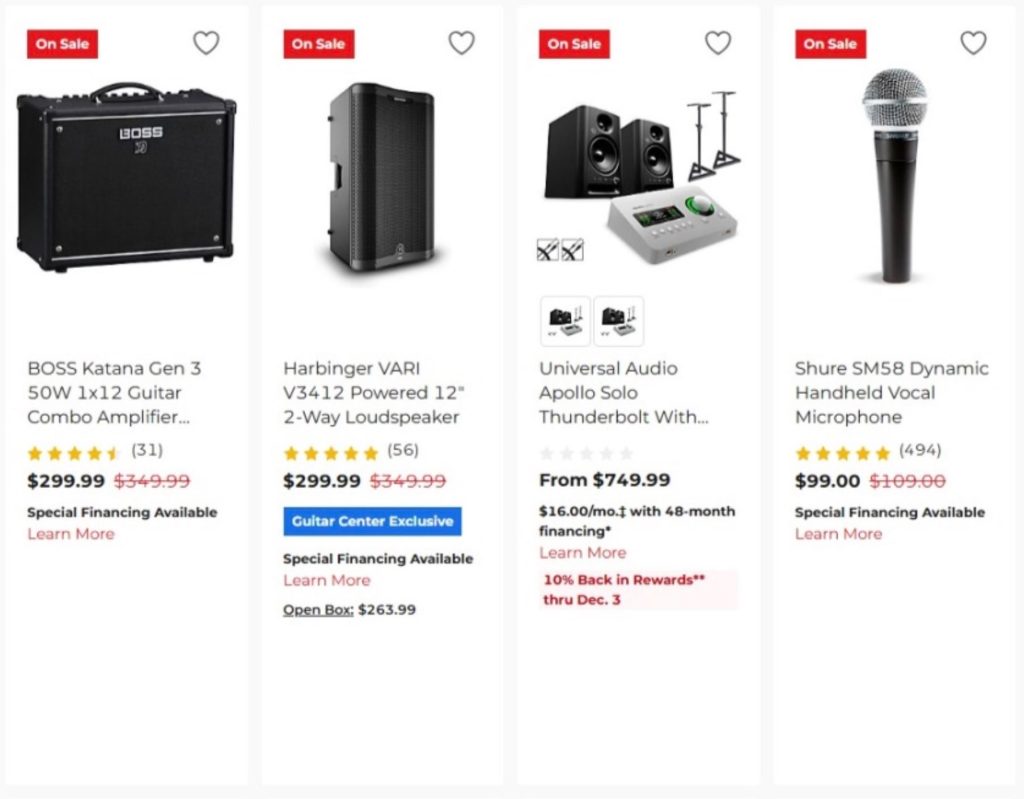Screen dimensions: 1024x799
Task: Click the Guitar Center Exclusive badge
Action: tap(372, 521)
